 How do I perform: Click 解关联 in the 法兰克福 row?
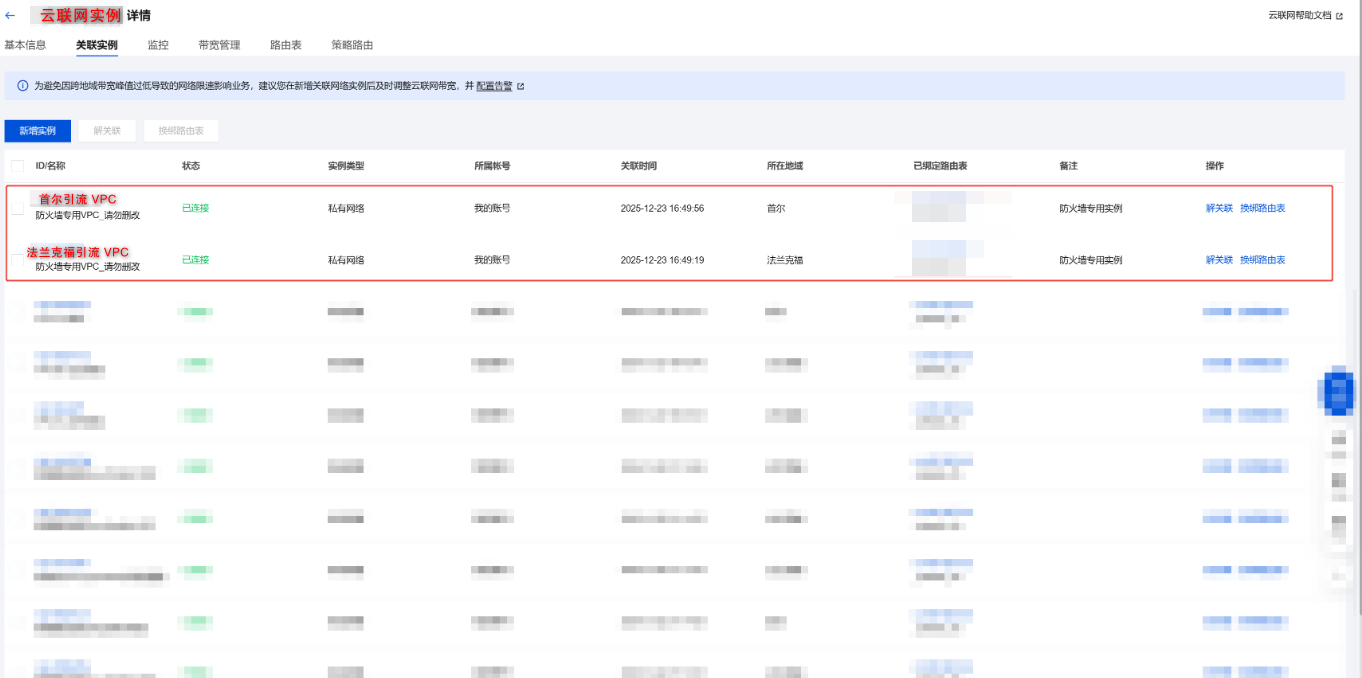coord(1219,260)
